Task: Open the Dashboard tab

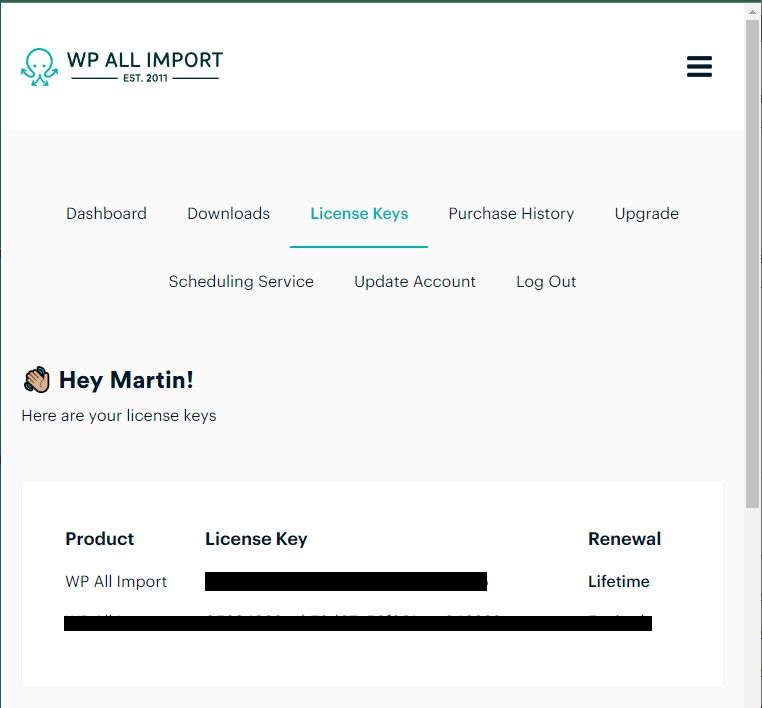Action: point(106,213)
